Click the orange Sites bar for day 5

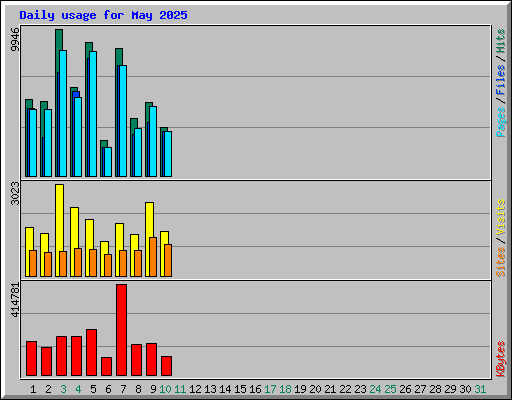click(93, 263)
